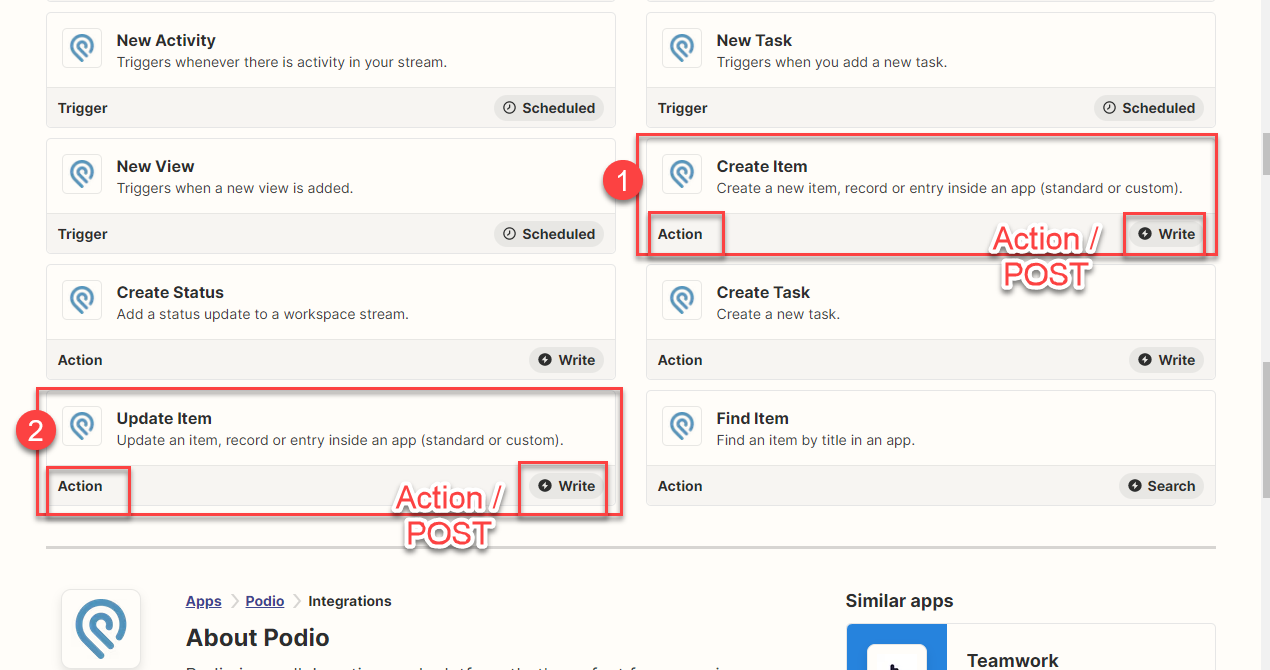1270x670 pixels.
Task: Click 'Find an item by title in an app.' text
Action: point(816,440)
